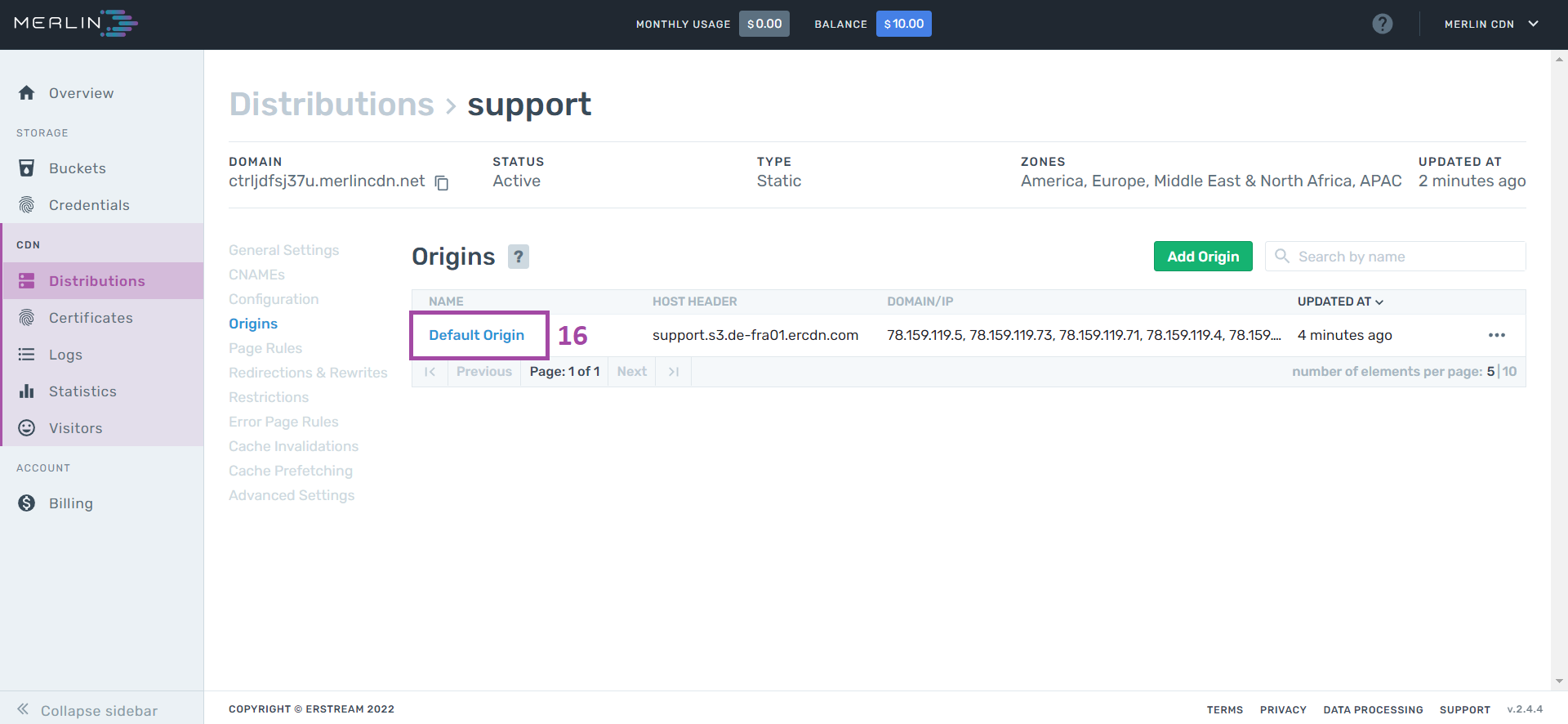The image size is (1568, 724).
Task: Click the page scrollbar up arrow
Action: (x=1560, y=59)
